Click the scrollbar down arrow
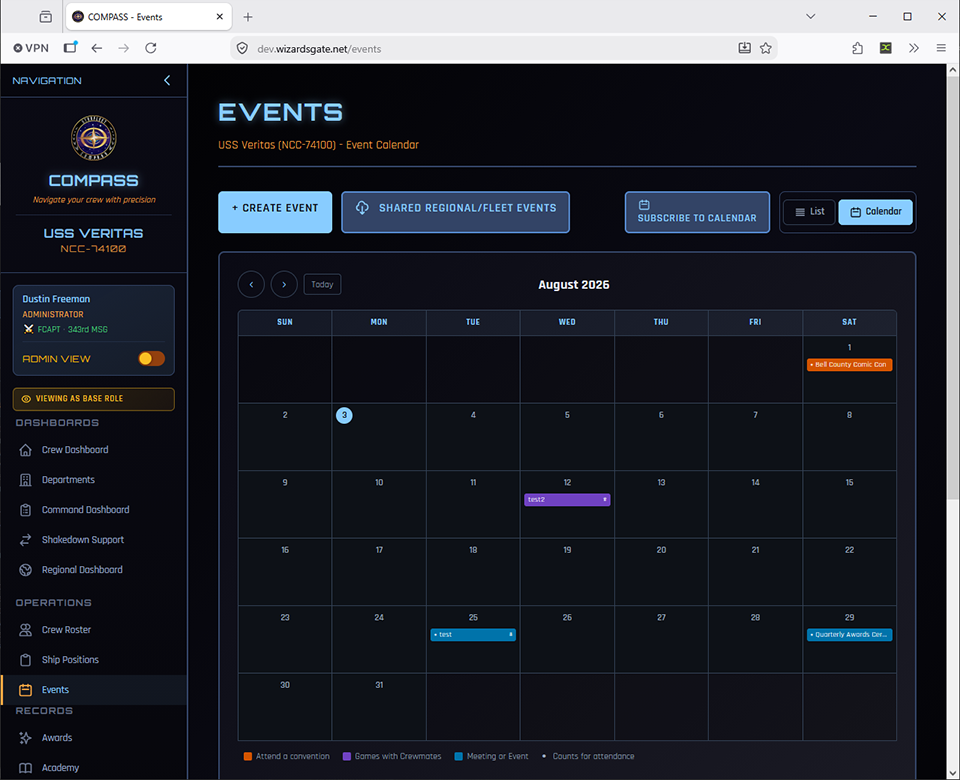 953,773
